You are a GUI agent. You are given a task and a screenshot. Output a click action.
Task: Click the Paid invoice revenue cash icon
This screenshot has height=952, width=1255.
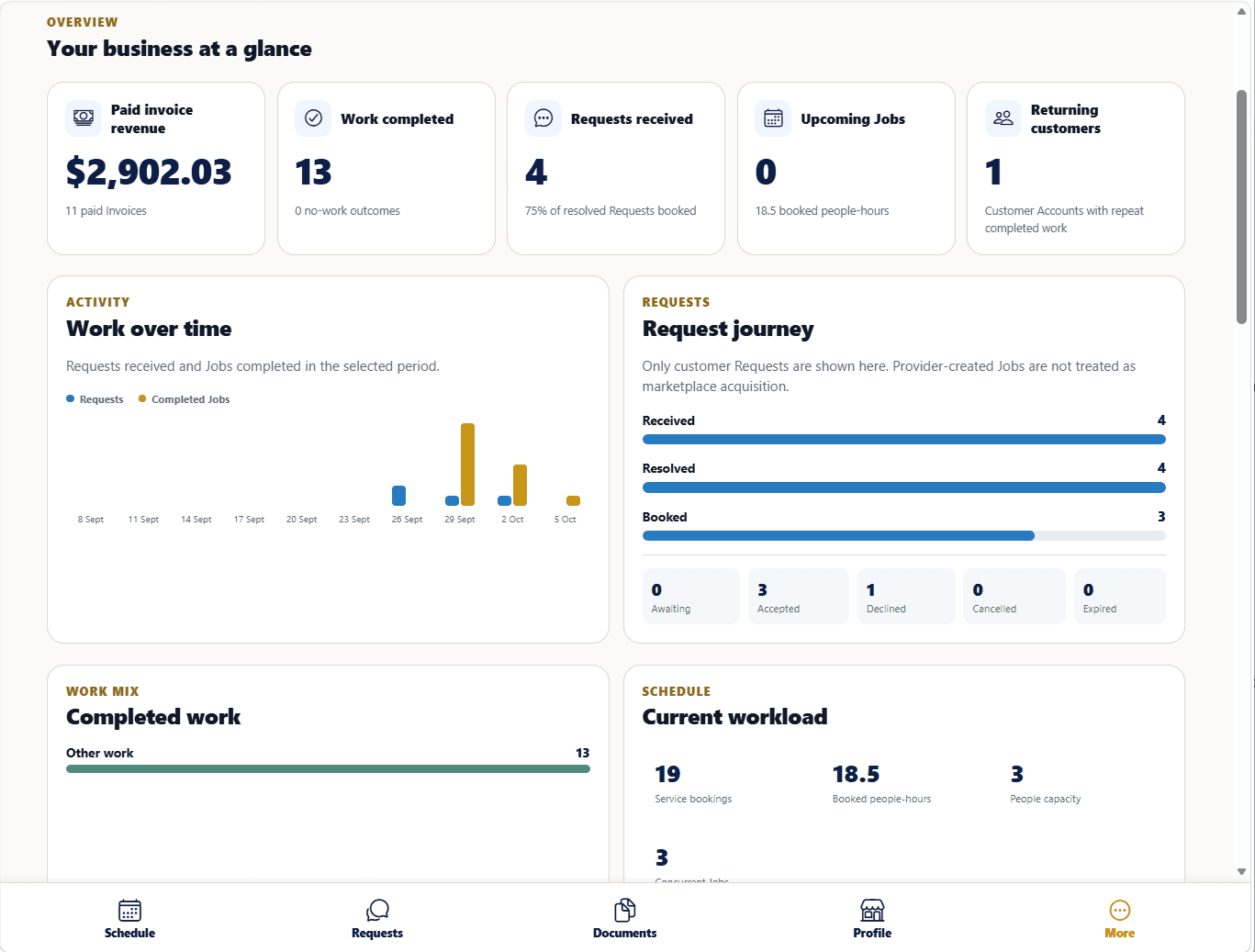[x=84, y=118]
